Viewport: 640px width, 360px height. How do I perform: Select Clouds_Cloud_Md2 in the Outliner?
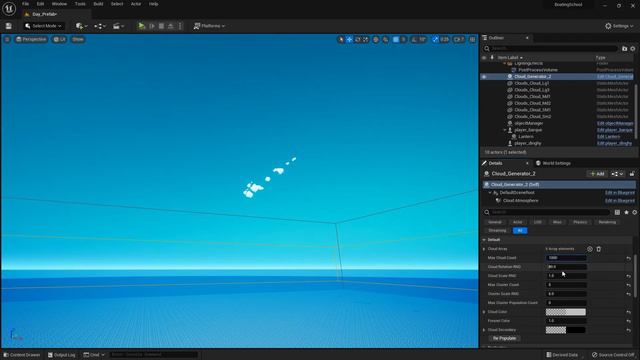[x=532, y=103]
